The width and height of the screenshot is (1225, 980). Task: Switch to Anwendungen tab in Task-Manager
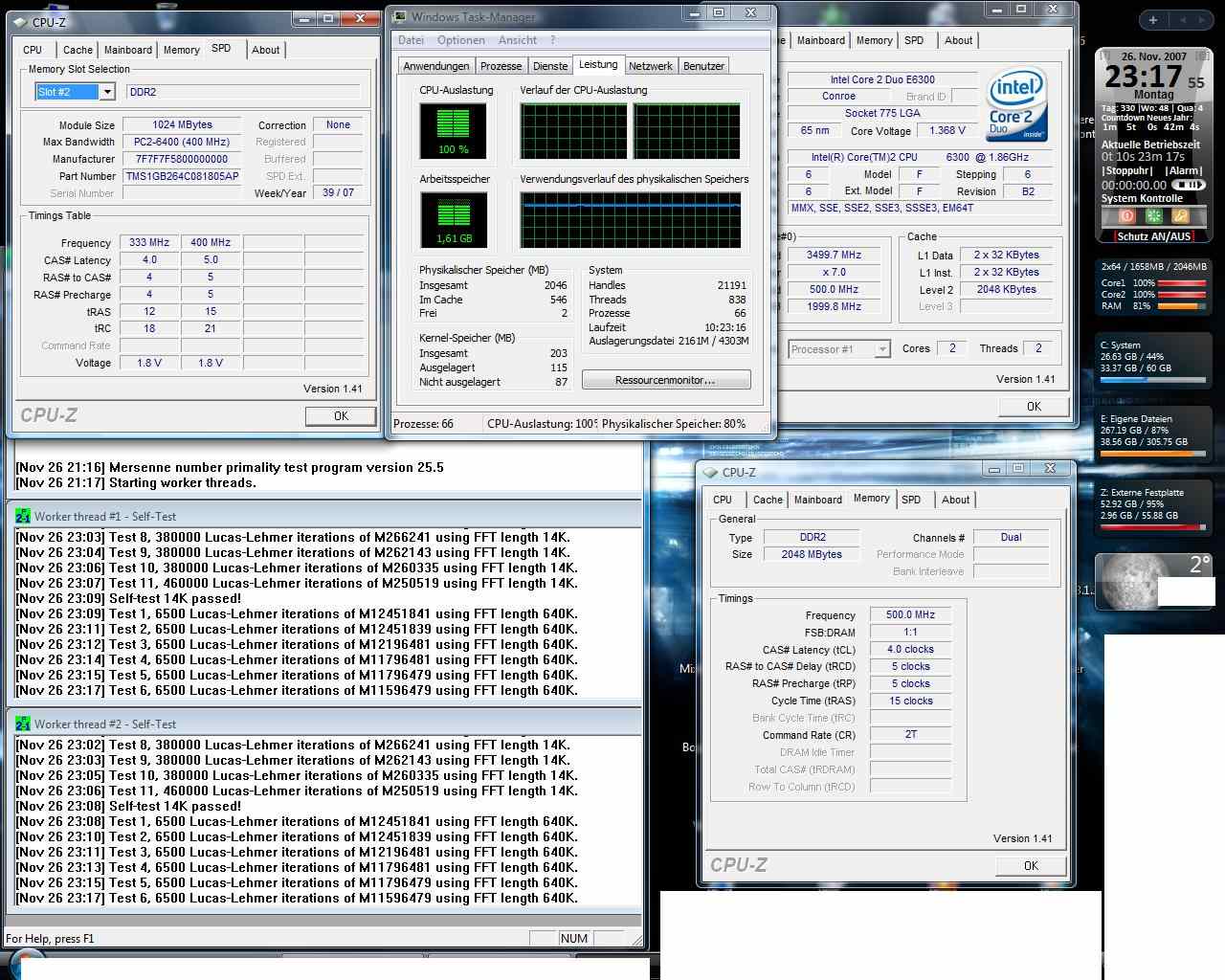[x=436, y=66]
